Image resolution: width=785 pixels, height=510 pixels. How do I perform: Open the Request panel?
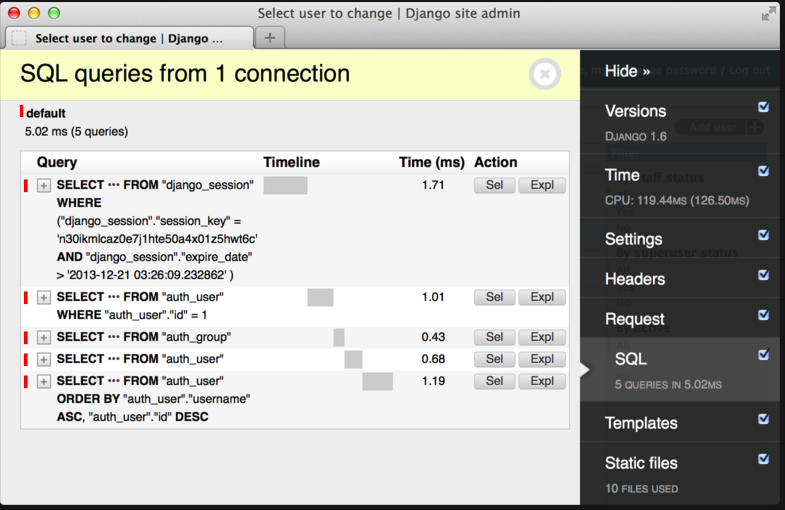[635, 319]
